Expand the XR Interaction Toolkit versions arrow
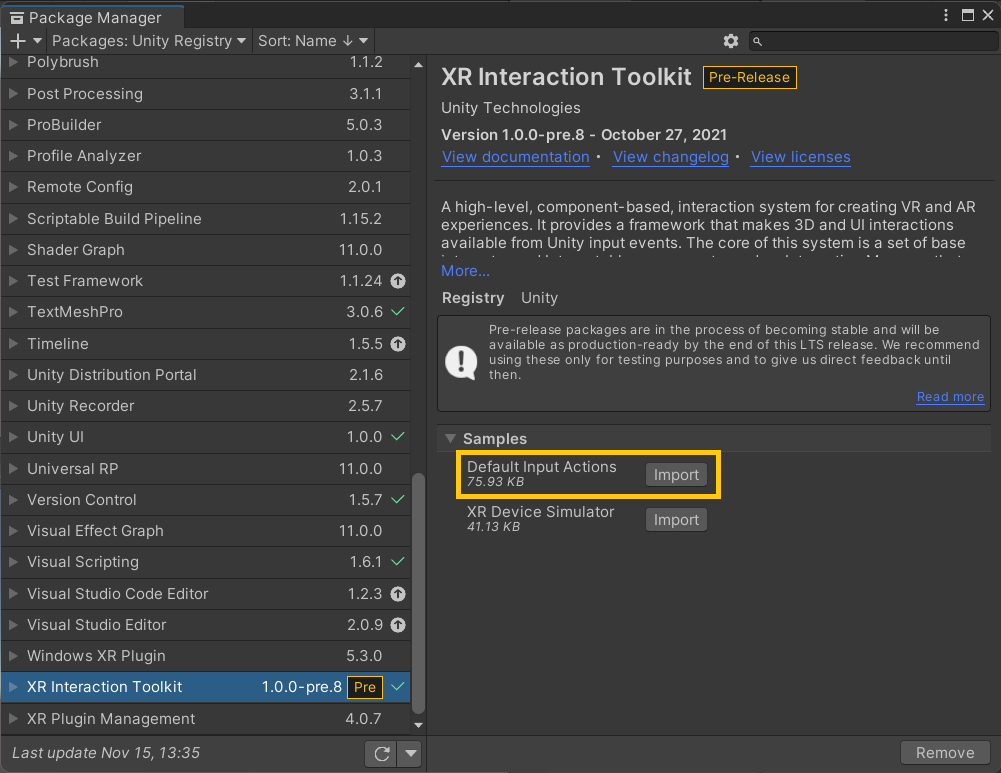1001x773 pixels. click(x=13, y=687)
